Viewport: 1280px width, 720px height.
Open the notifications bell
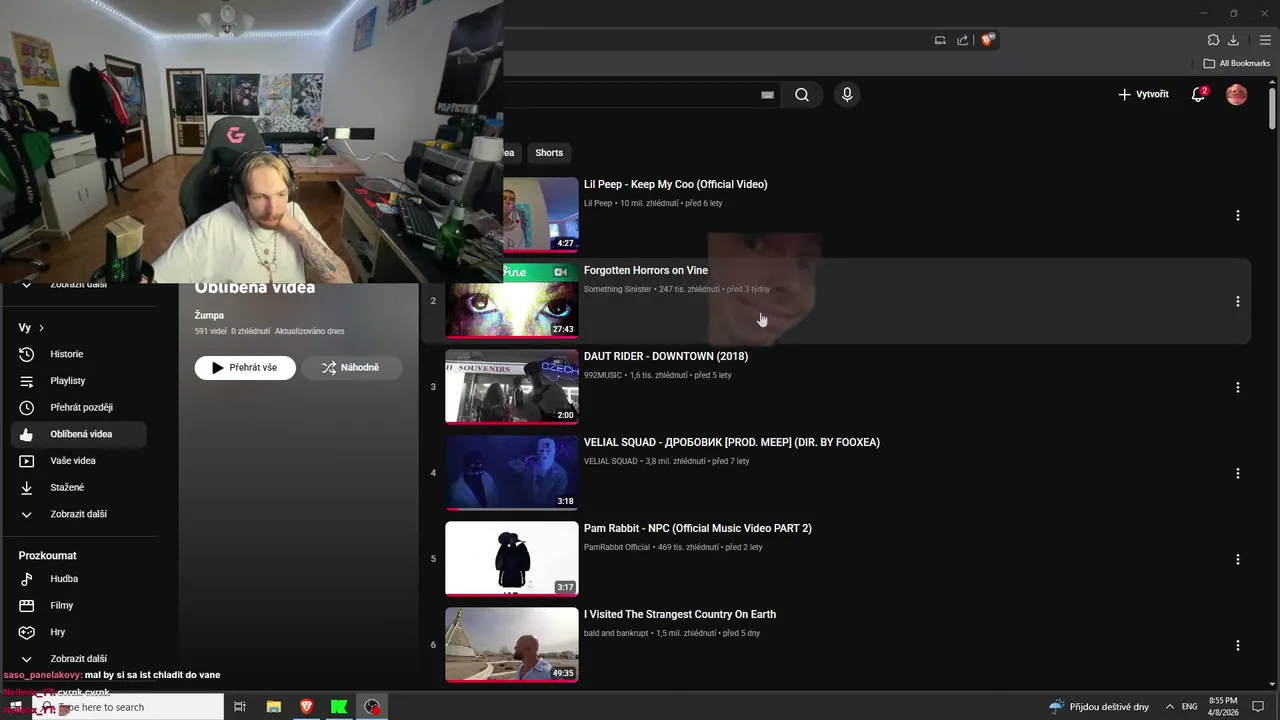coord(1198,94)
